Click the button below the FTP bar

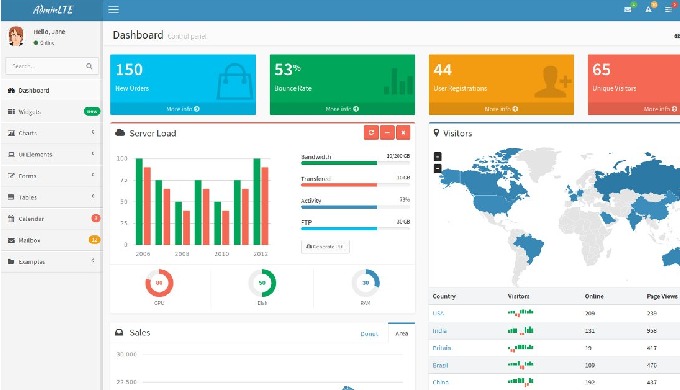[325, 246]
